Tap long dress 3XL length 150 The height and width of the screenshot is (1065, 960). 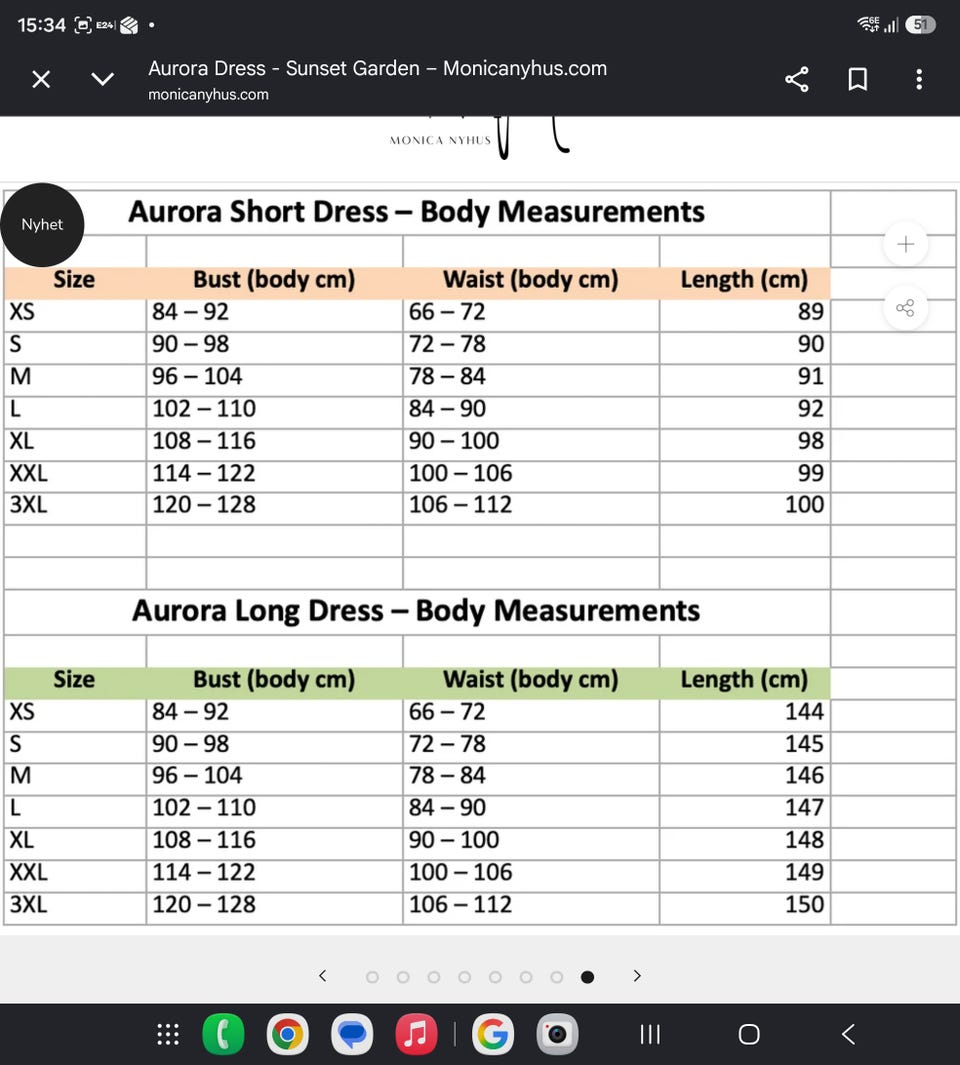[x=804, y=905]
